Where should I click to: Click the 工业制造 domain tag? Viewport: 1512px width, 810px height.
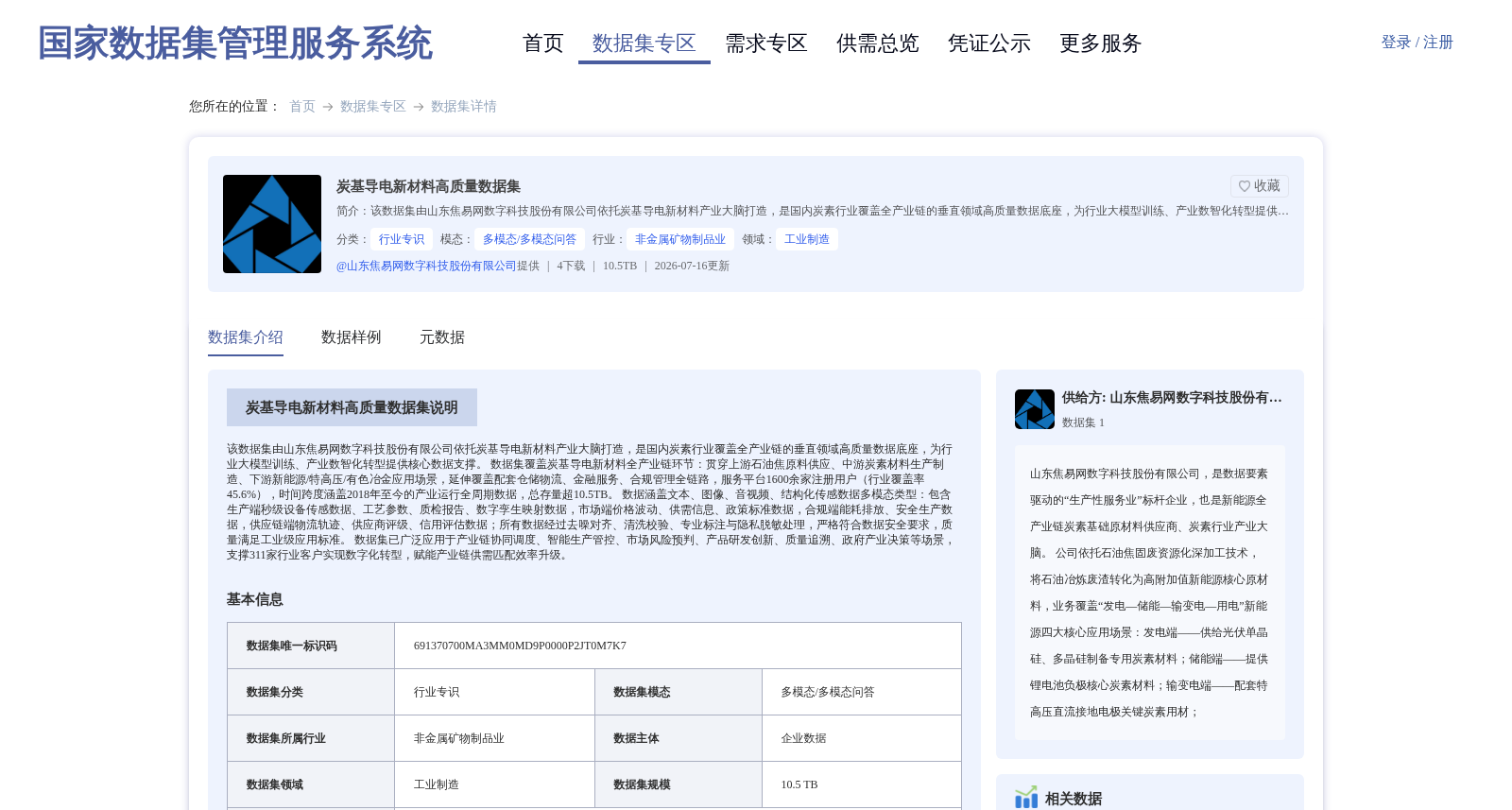(x=807, y=239)
